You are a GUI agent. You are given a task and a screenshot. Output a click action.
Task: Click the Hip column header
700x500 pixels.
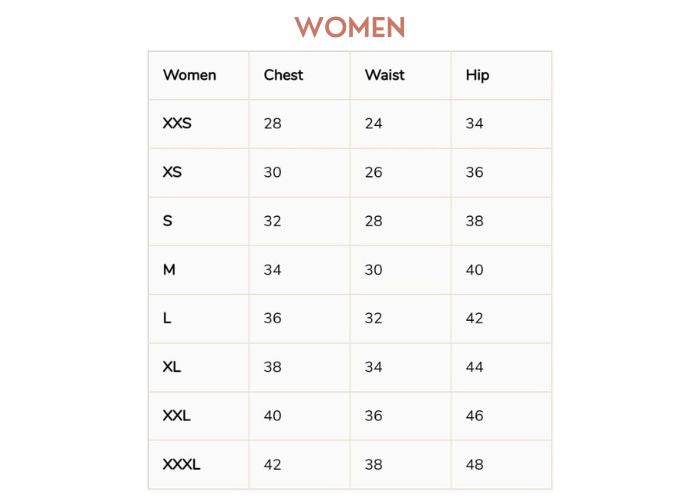pos(477,75)
